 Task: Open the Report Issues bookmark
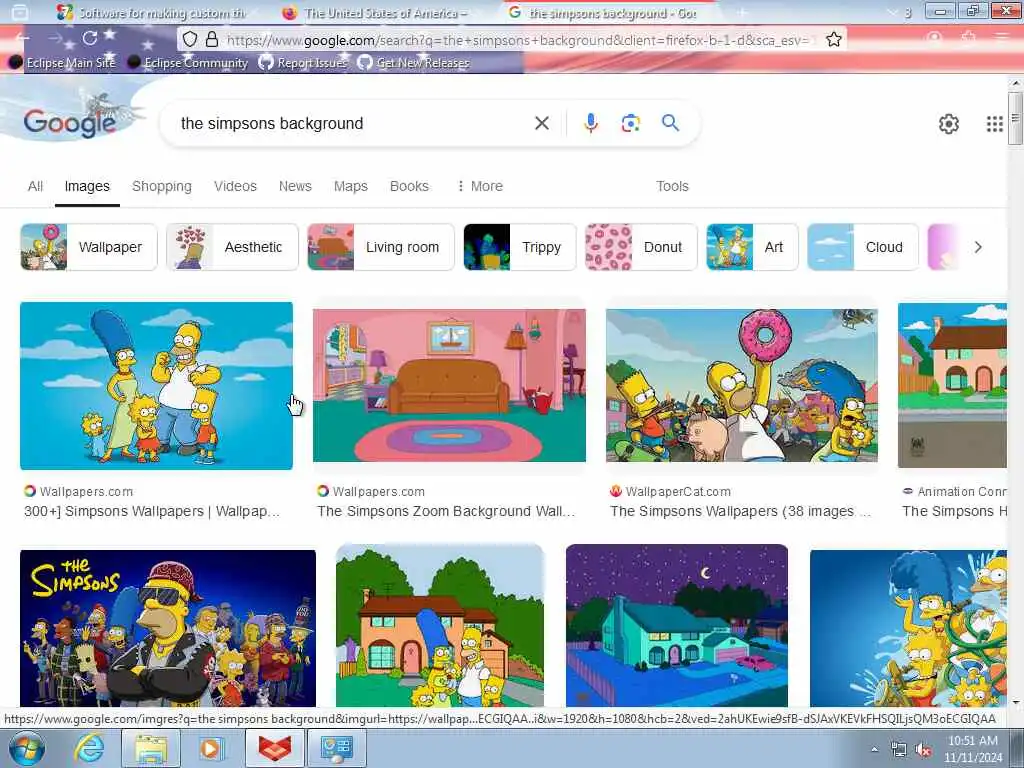pyautogui.click(x=302, y=63)
